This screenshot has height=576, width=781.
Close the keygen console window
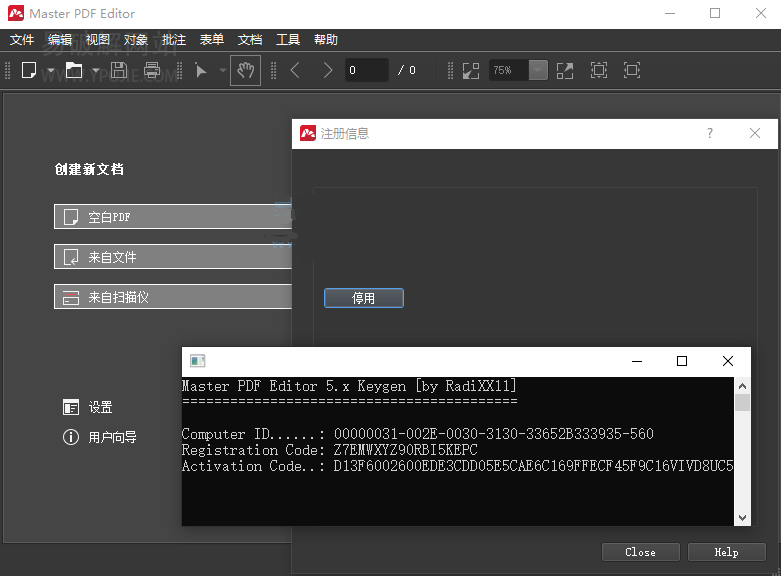(x=728, y=361)
